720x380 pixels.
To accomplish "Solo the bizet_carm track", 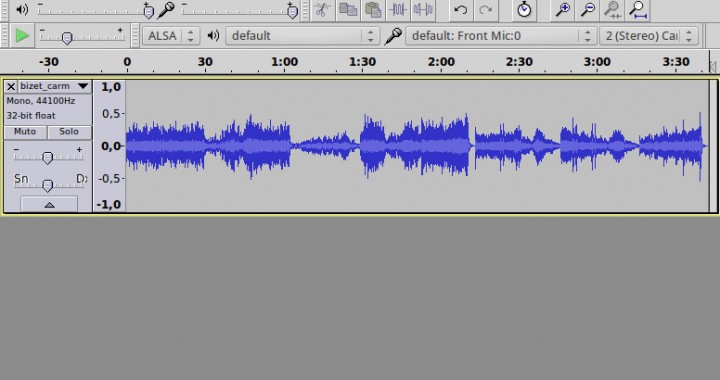I will (69, 132).
